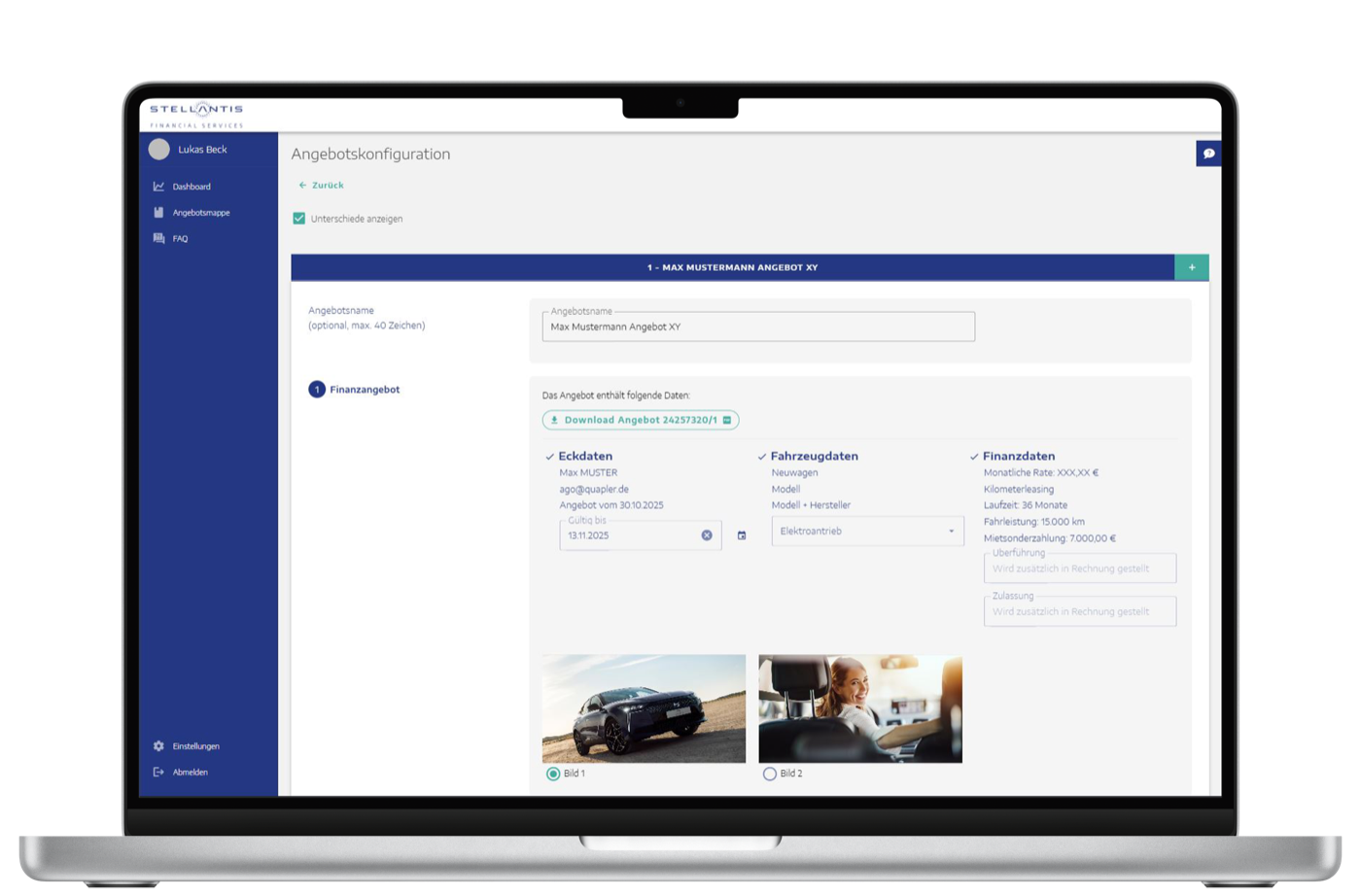The height and width of the screenshot is (896, 1361).
Task: Click Angebot vom 30.10.2025 text
Action: (x=611, y=505)
